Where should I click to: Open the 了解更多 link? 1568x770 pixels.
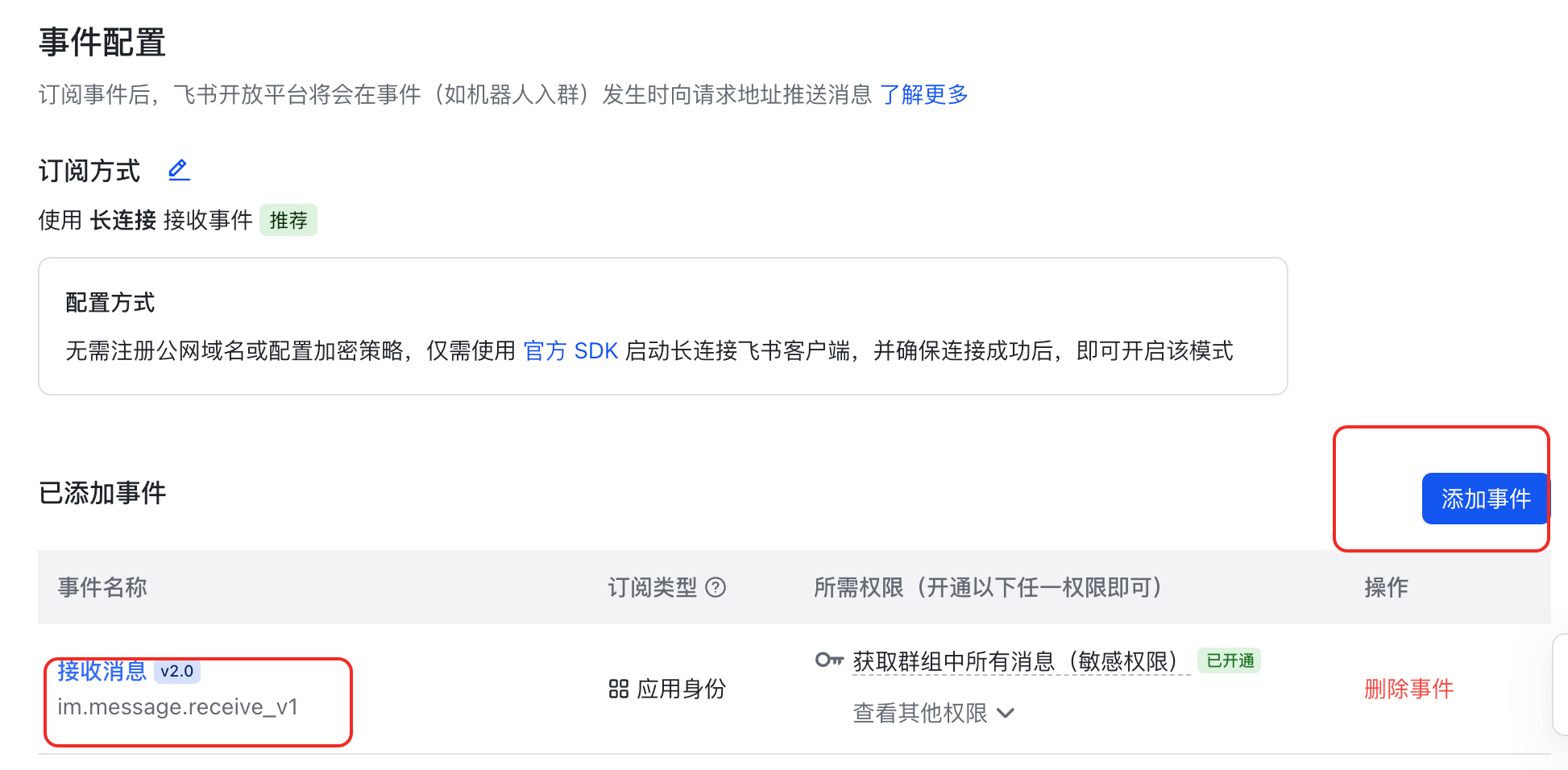pos(923,95)
